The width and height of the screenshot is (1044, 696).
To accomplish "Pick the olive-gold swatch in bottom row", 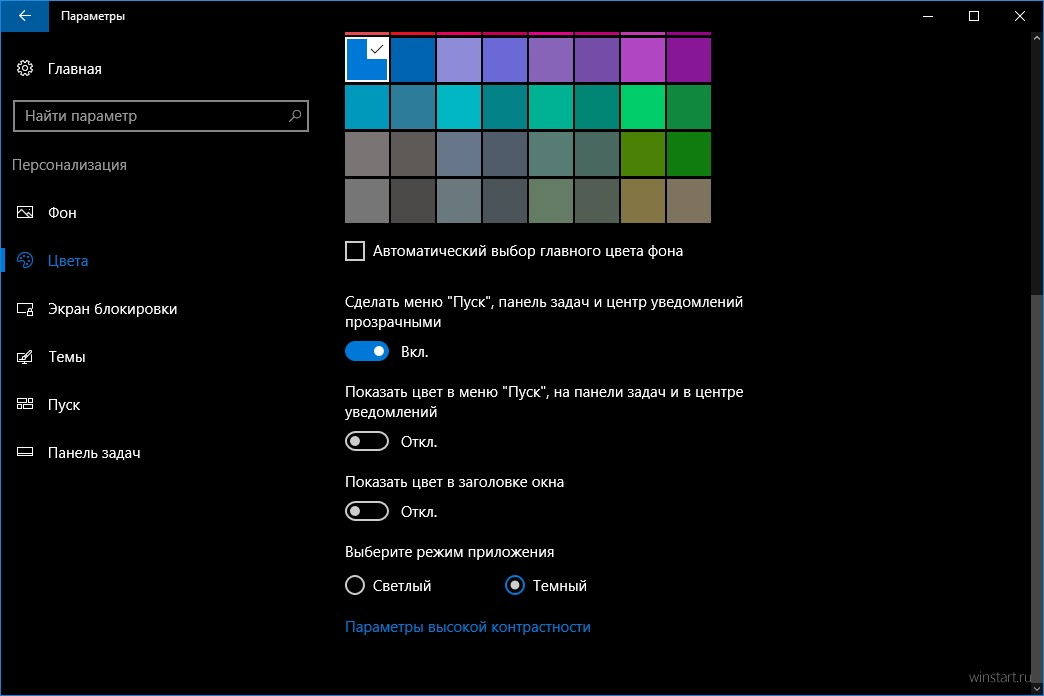I will coord(643,200).
